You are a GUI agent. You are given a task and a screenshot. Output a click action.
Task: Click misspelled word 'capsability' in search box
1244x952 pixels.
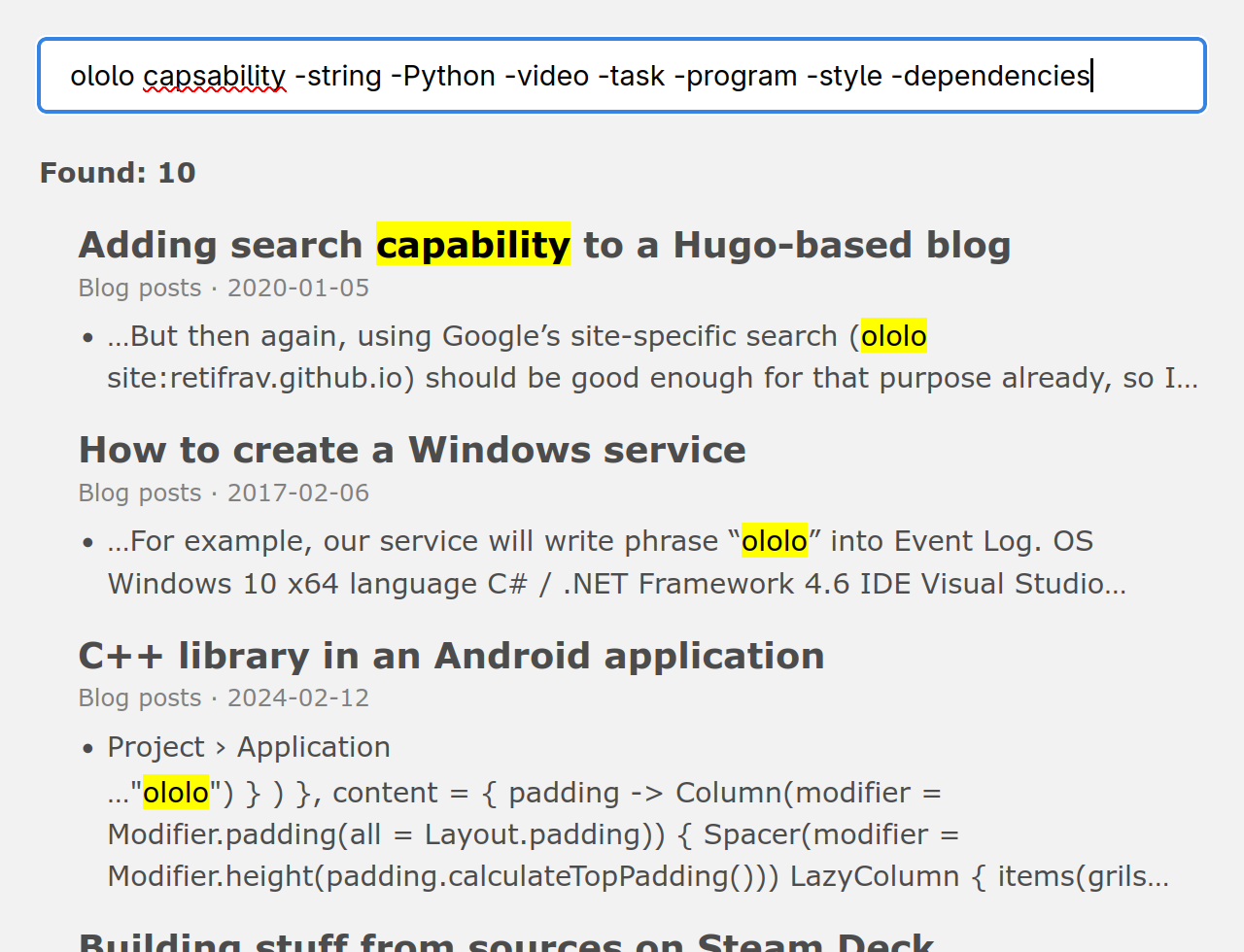[x=215, y=76]
